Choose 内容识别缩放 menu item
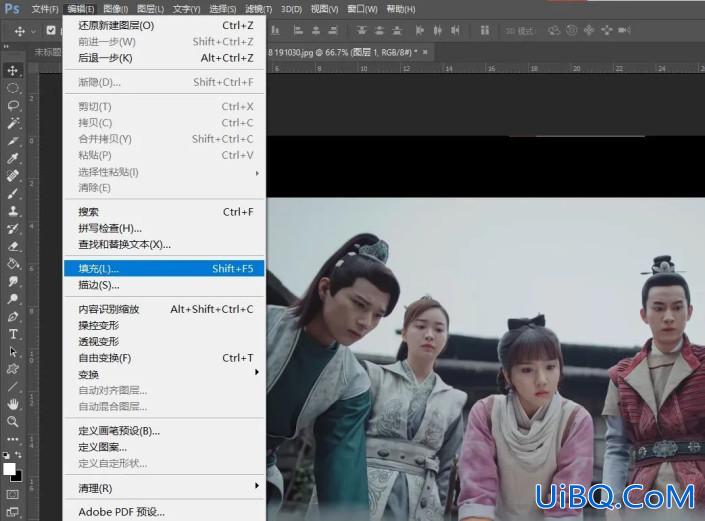Viewport: 705px width, 521px height. click(164, 309)
